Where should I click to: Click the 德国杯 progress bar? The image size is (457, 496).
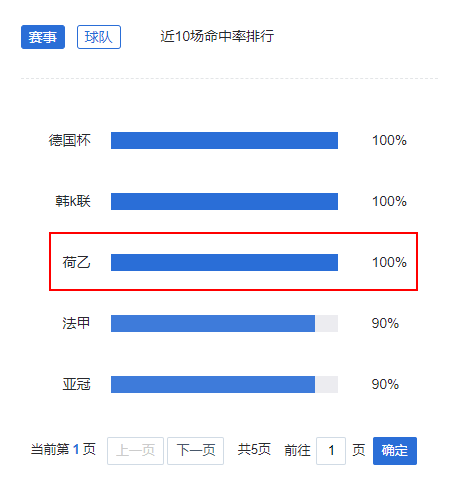point(224,140)
